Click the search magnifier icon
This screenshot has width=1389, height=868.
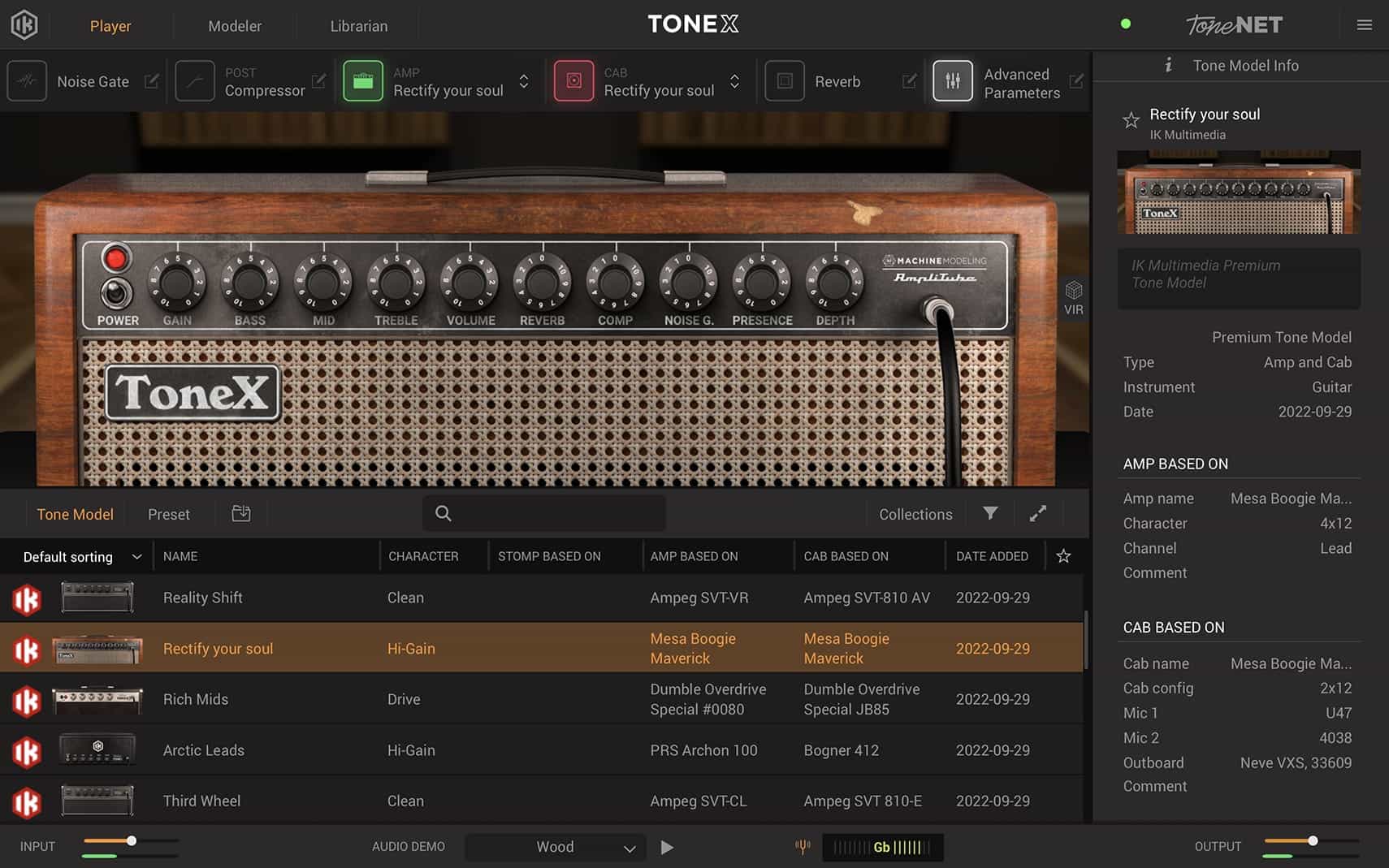[x=443, y=513]
